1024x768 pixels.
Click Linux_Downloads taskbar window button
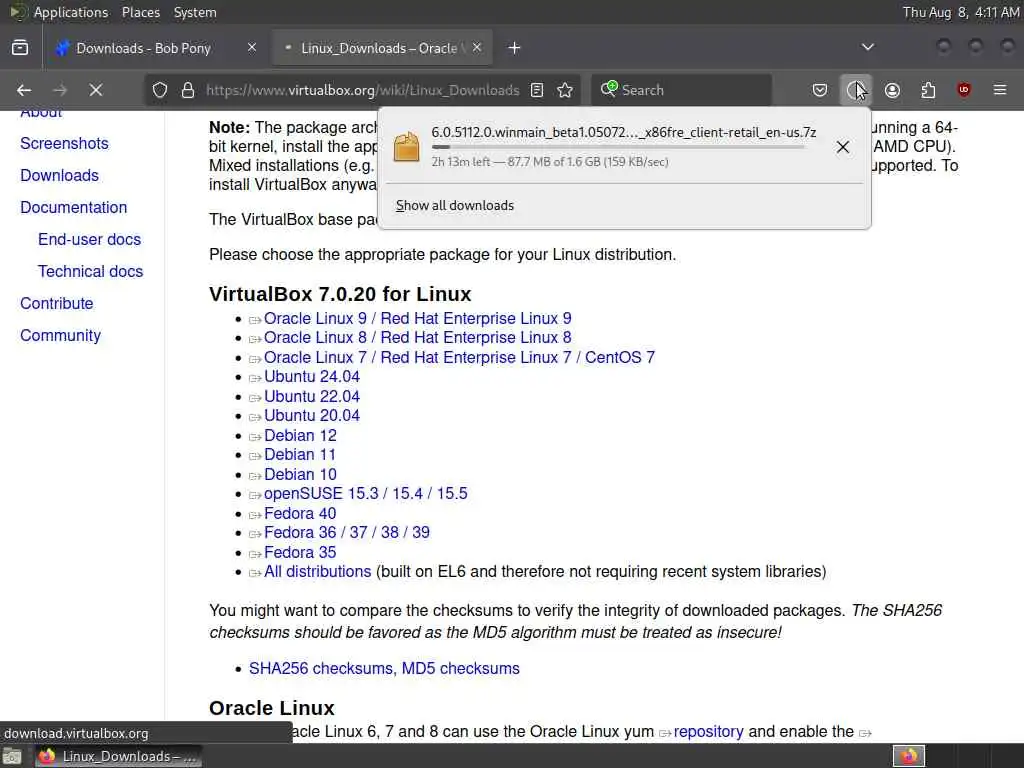tap(118, 756)
